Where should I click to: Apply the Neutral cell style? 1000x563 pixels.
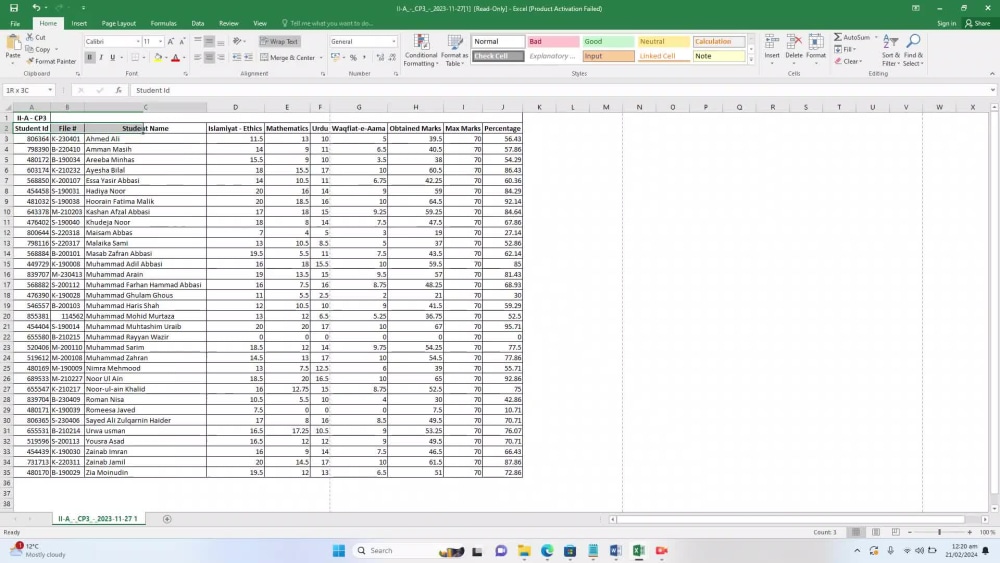click(663, 41)
